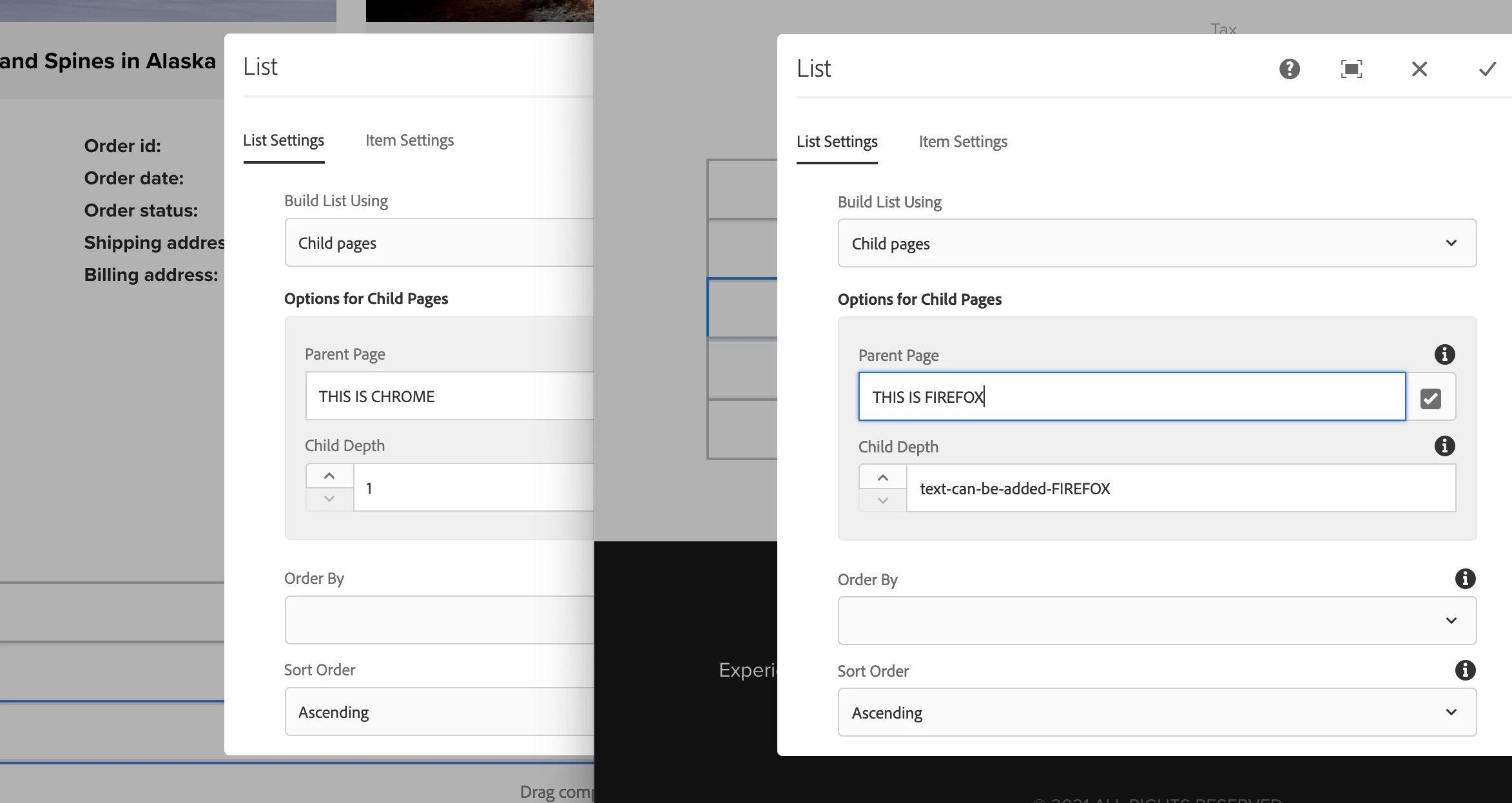Cancel the List dialog with the X icon
Viewport: 1512px width, 803px height.
pyautogui.click(x=1419, y=69)
